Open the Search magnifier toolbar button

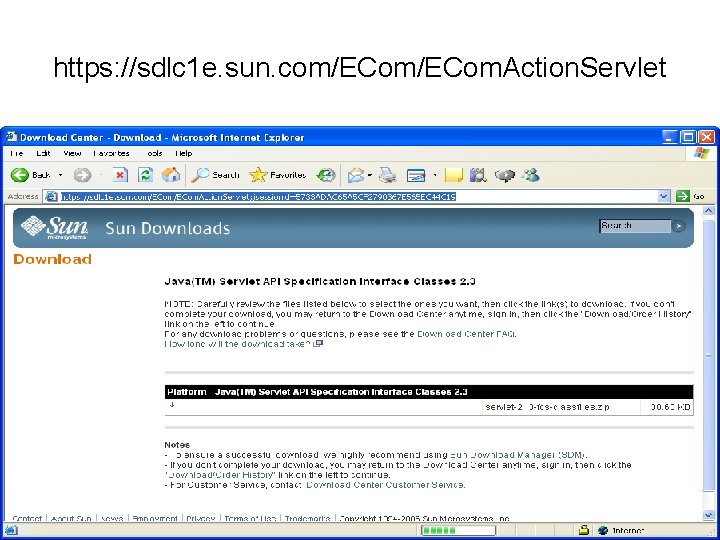[x=215, y=175]
